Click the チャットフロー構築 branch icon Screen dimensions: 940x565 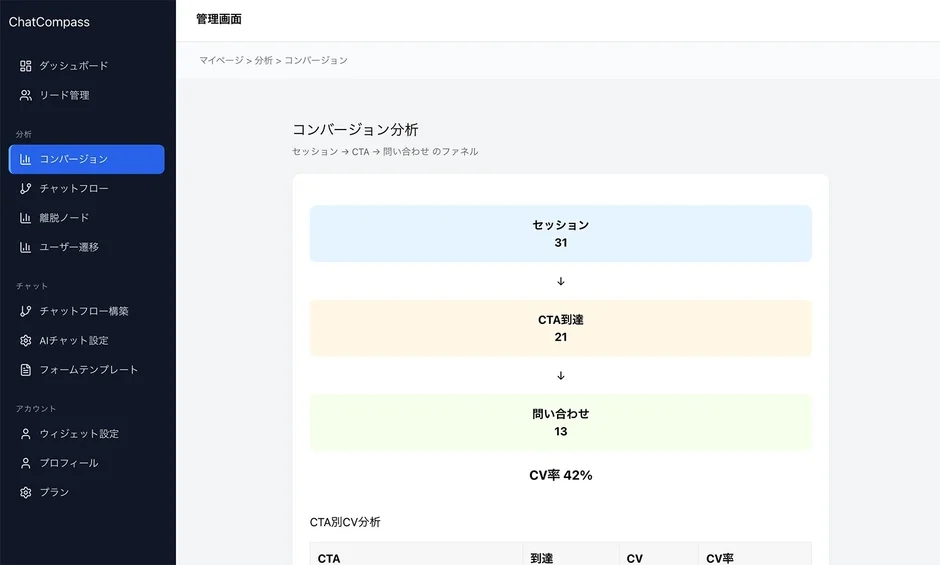coord(25,311)
